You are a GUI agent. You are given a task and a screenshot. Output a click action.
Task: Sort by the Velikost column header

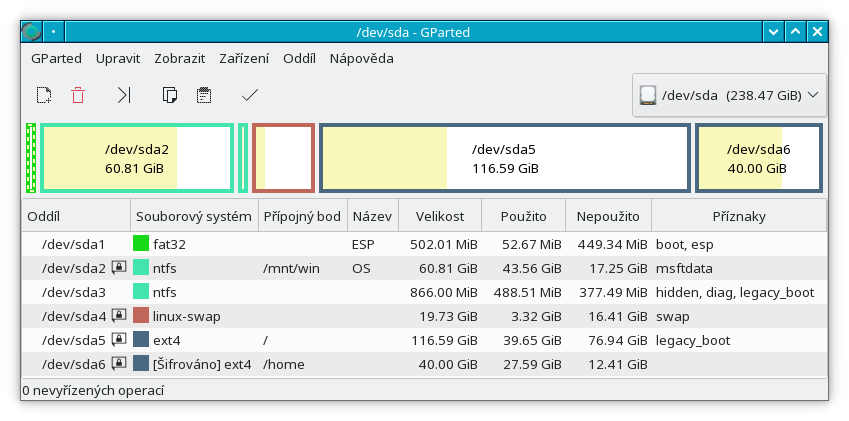coord(440,217)
